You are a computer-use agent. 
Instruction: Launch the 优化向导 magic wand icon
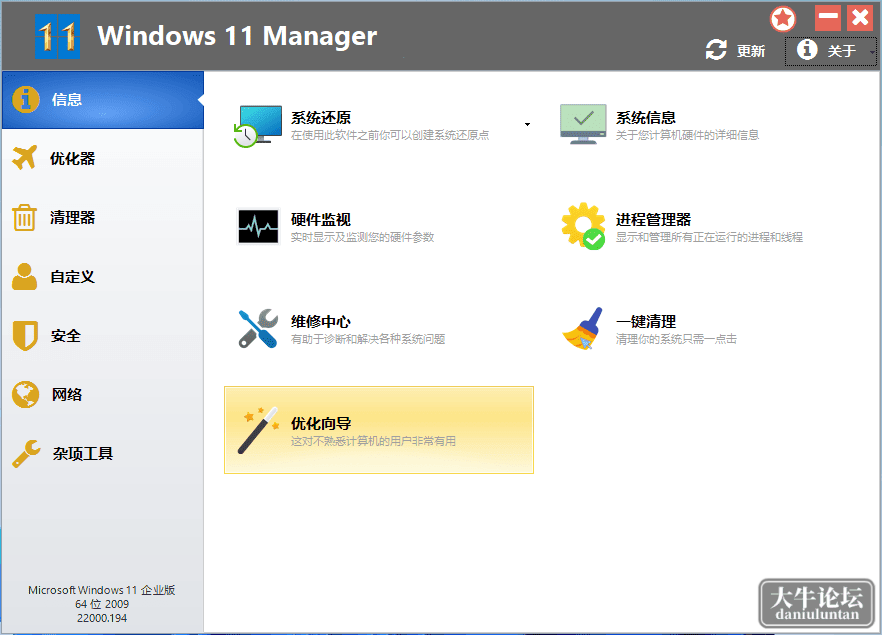[x=258, y=430]
